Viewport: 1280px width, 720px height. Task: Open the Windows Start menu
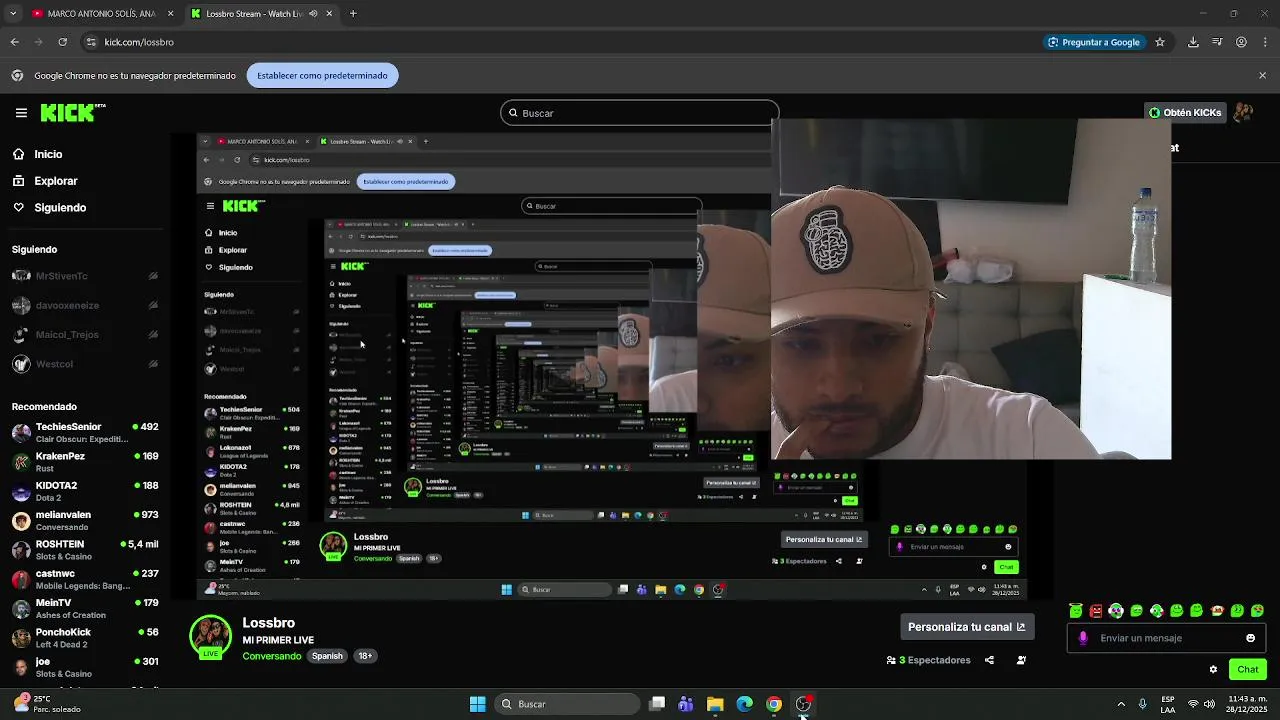[x=478, y=704]
